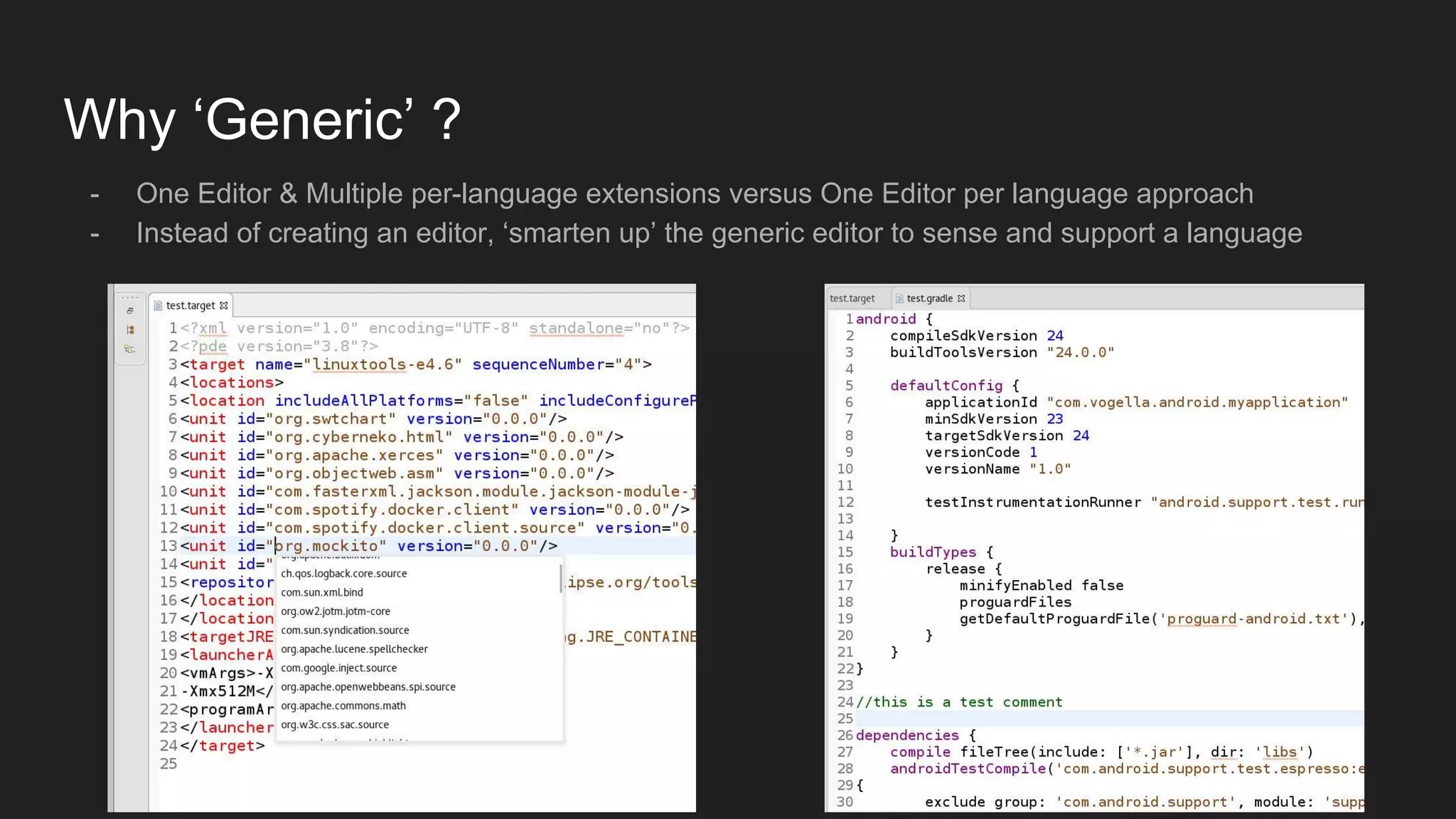Click proguardFiles on line 18
Image resolution: width=1456 pixels, height=819 pixels.
click(1015, 602)
